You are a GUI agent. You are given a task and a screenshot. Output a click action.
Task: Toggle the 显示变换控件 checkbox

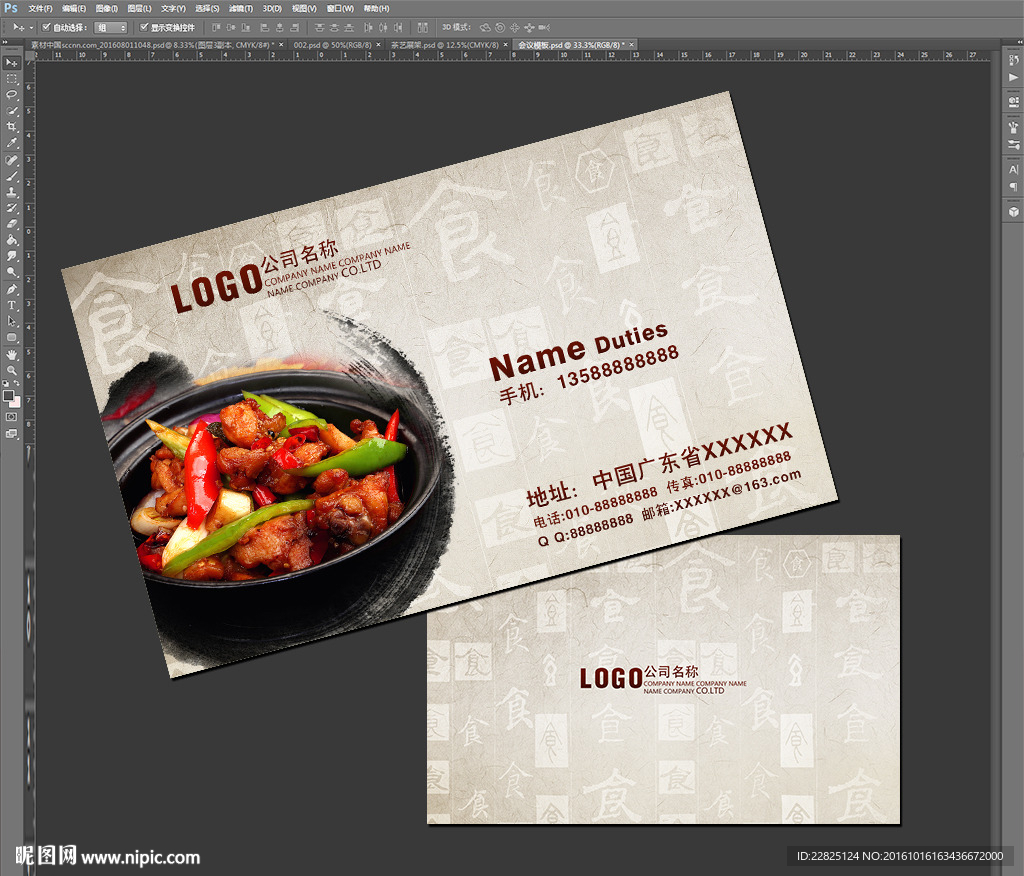point(144,27)
